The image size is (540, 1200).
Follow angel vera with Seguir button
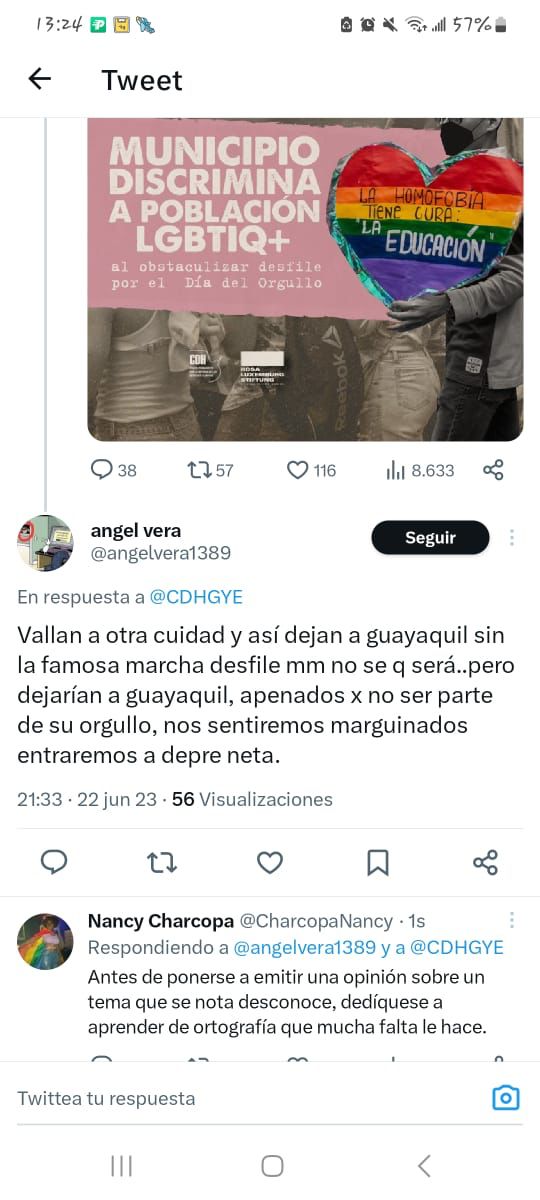[430, 538]
